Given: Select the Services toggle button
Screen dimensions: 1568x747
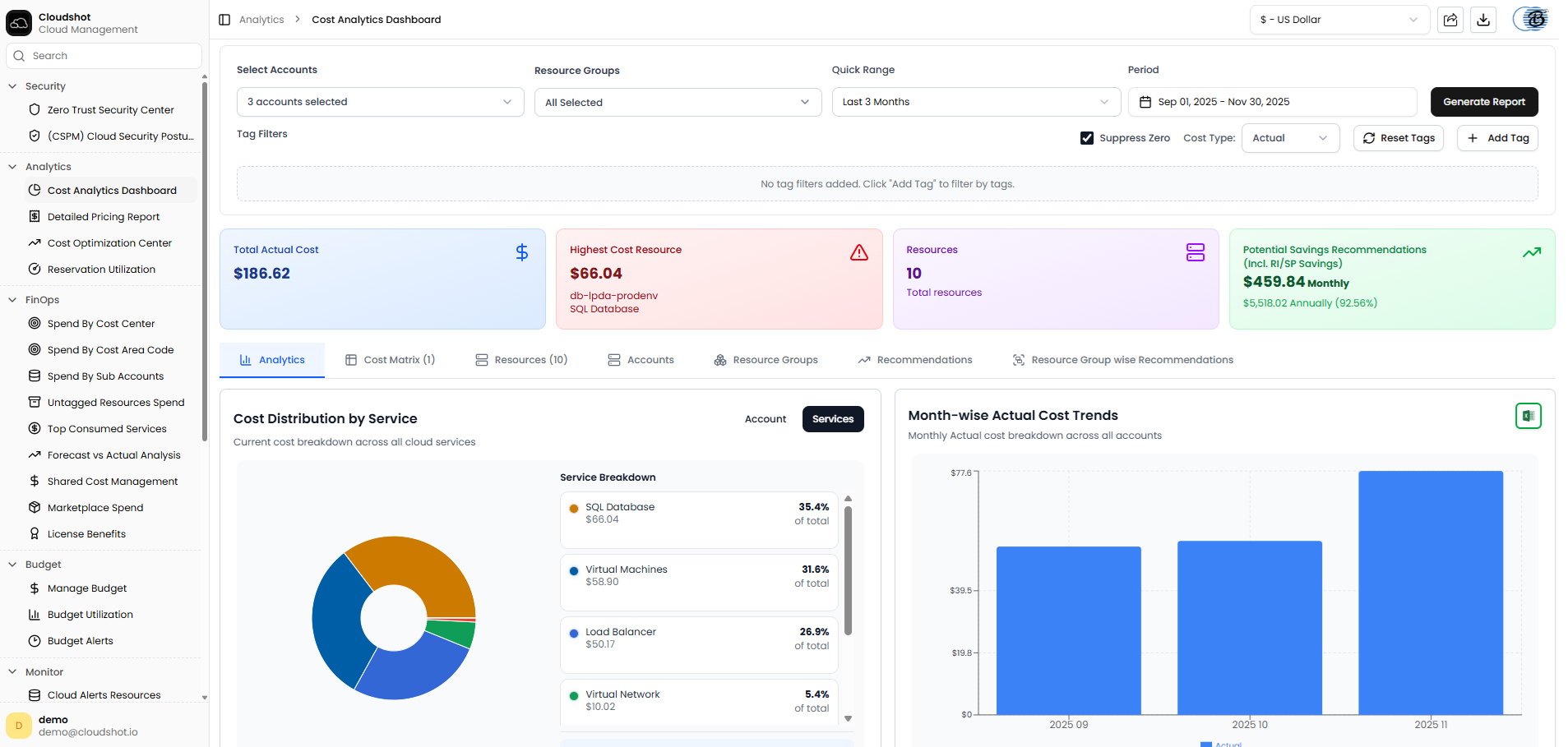Looking at the screenshot, I should pos(832,419).
